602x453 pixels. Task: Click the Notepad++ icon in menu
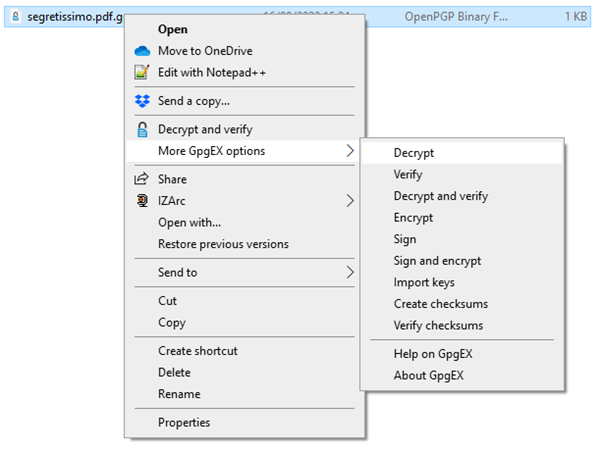click(x=141, y=72)
